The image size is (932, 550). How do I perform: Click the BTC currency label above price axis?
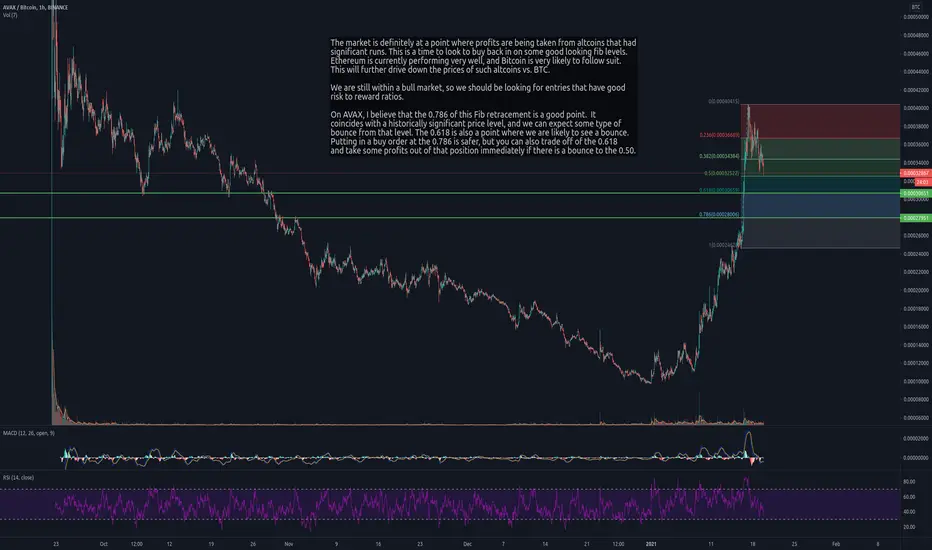pyautogui.click(x=915, y=7)
